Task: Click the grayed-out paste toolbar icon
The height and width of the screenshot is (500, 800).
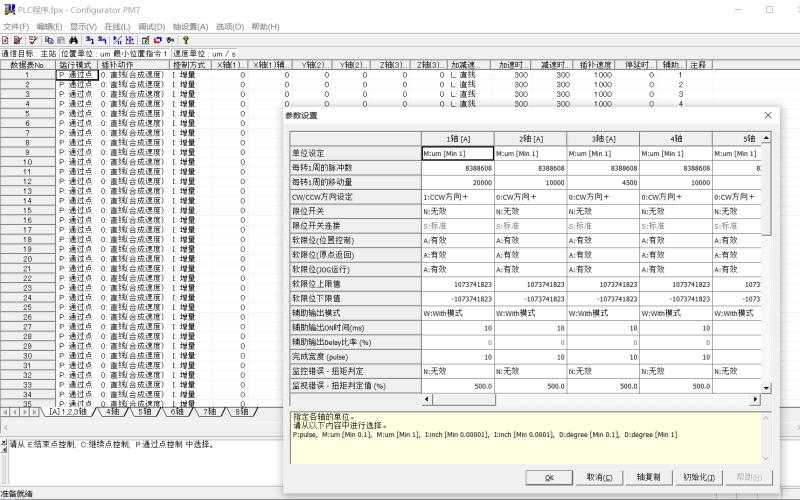Action: click(x=61, y=40)
